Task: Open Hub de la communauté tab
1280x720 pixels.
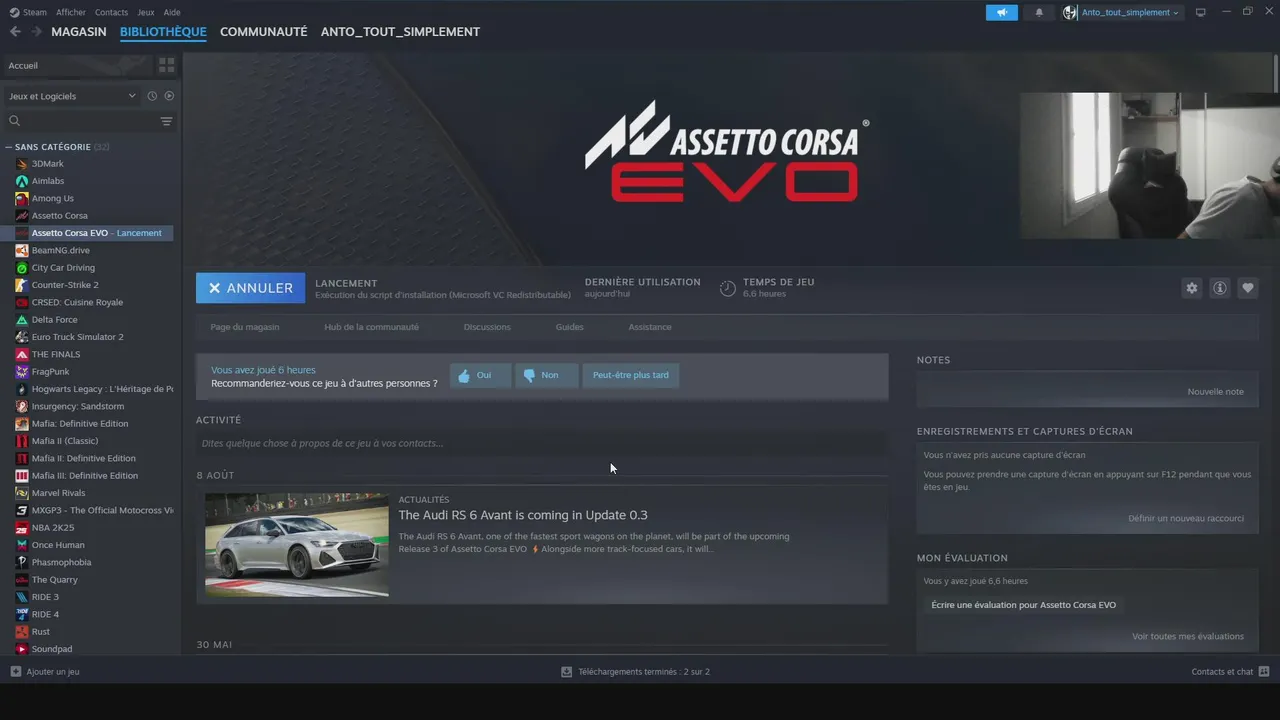Action: 371,327
